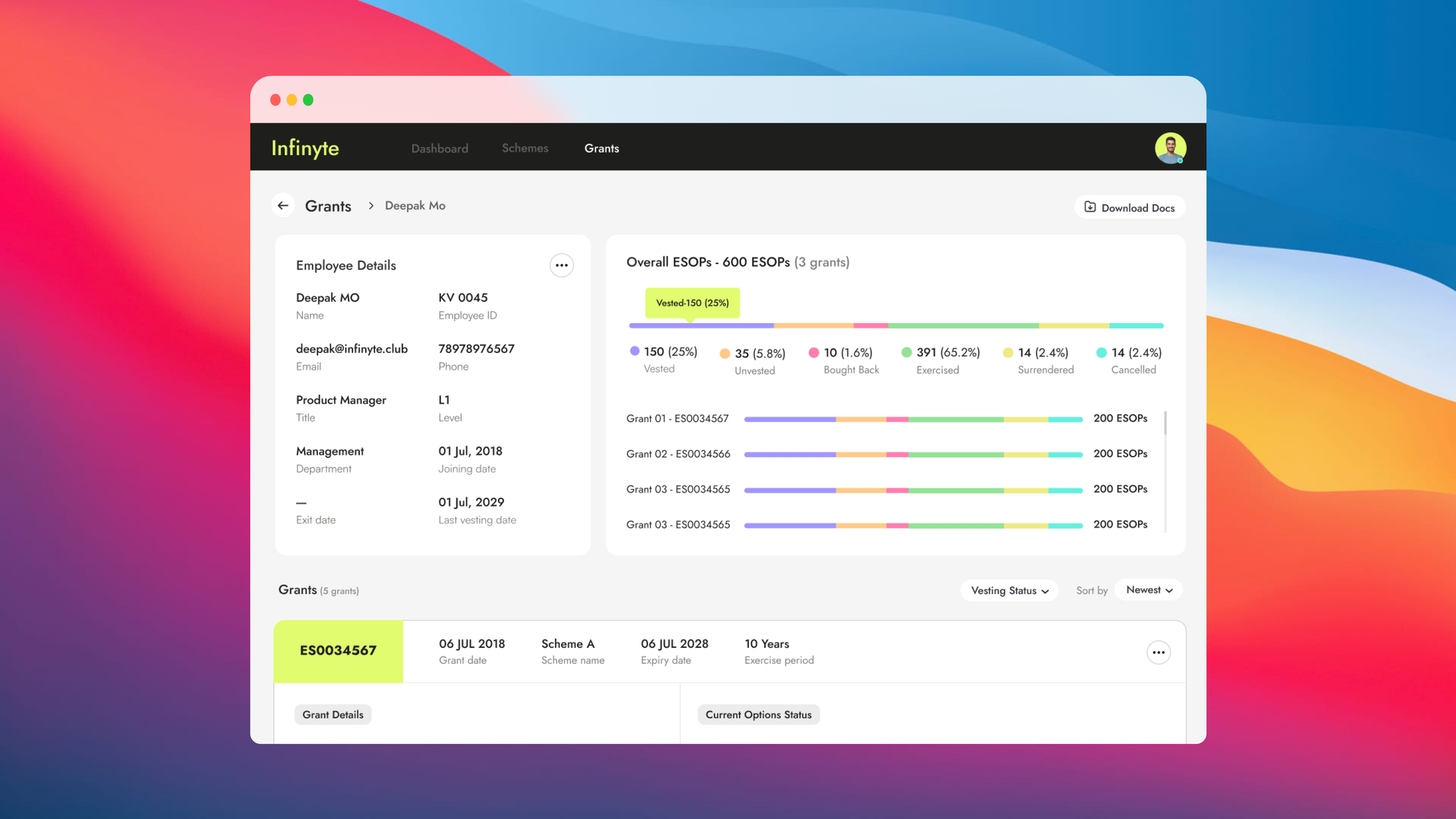Click joining date 01 Jul, 2018
The width and height of the screenshot is (1456, 819).
tap(470, 451)
